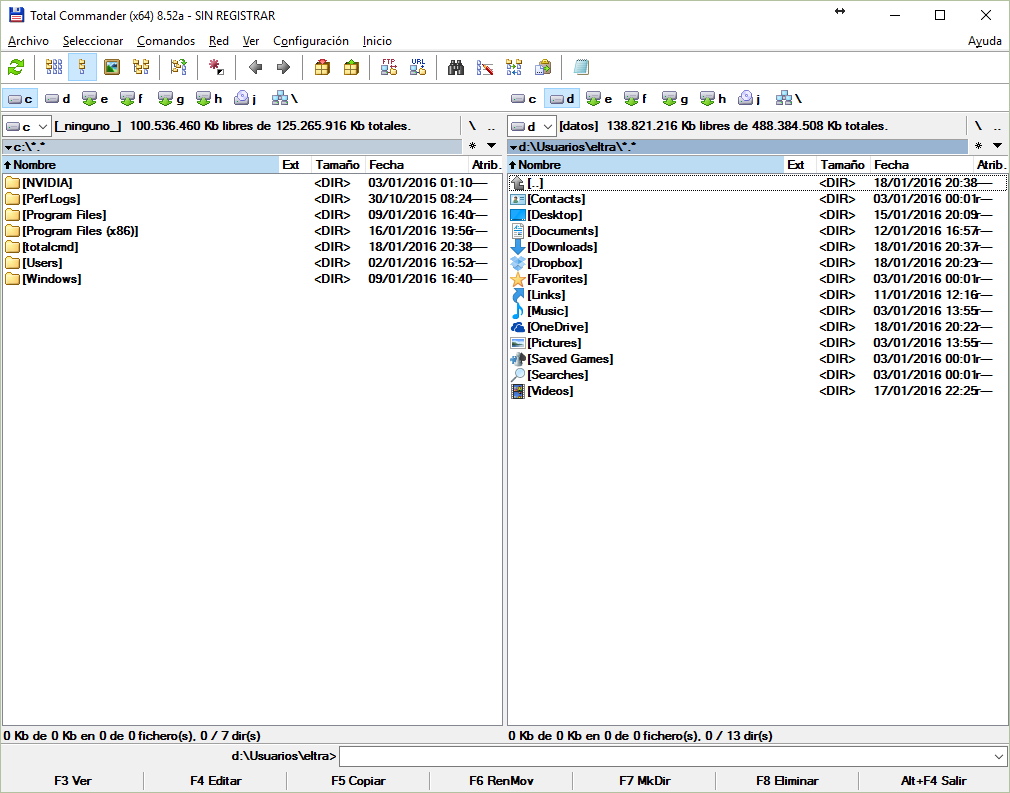Click F8 Eliminar button
1010x793 pixels.
click(x=787, y=781)
